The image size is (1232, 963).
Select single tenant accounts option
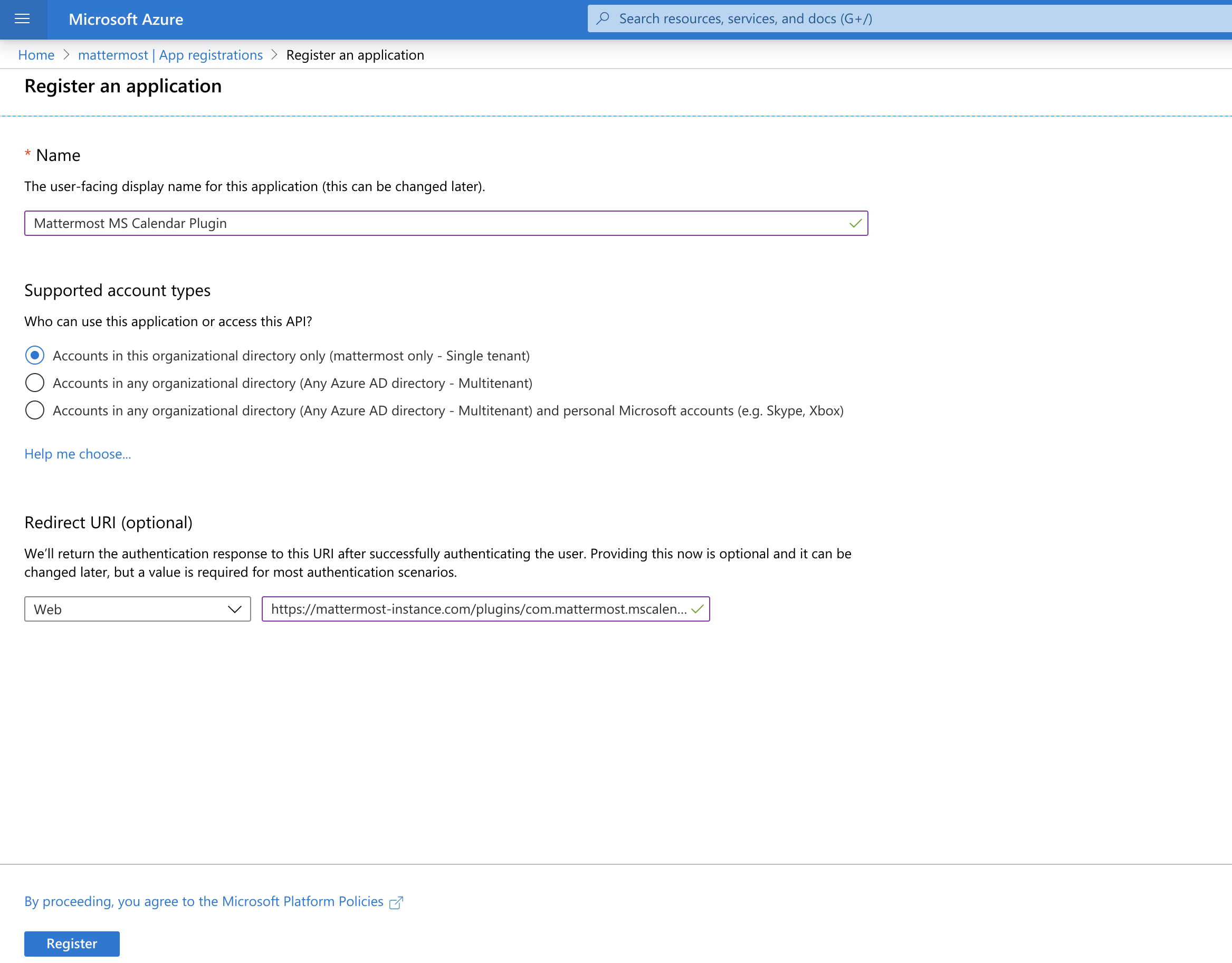pos(34,356)
